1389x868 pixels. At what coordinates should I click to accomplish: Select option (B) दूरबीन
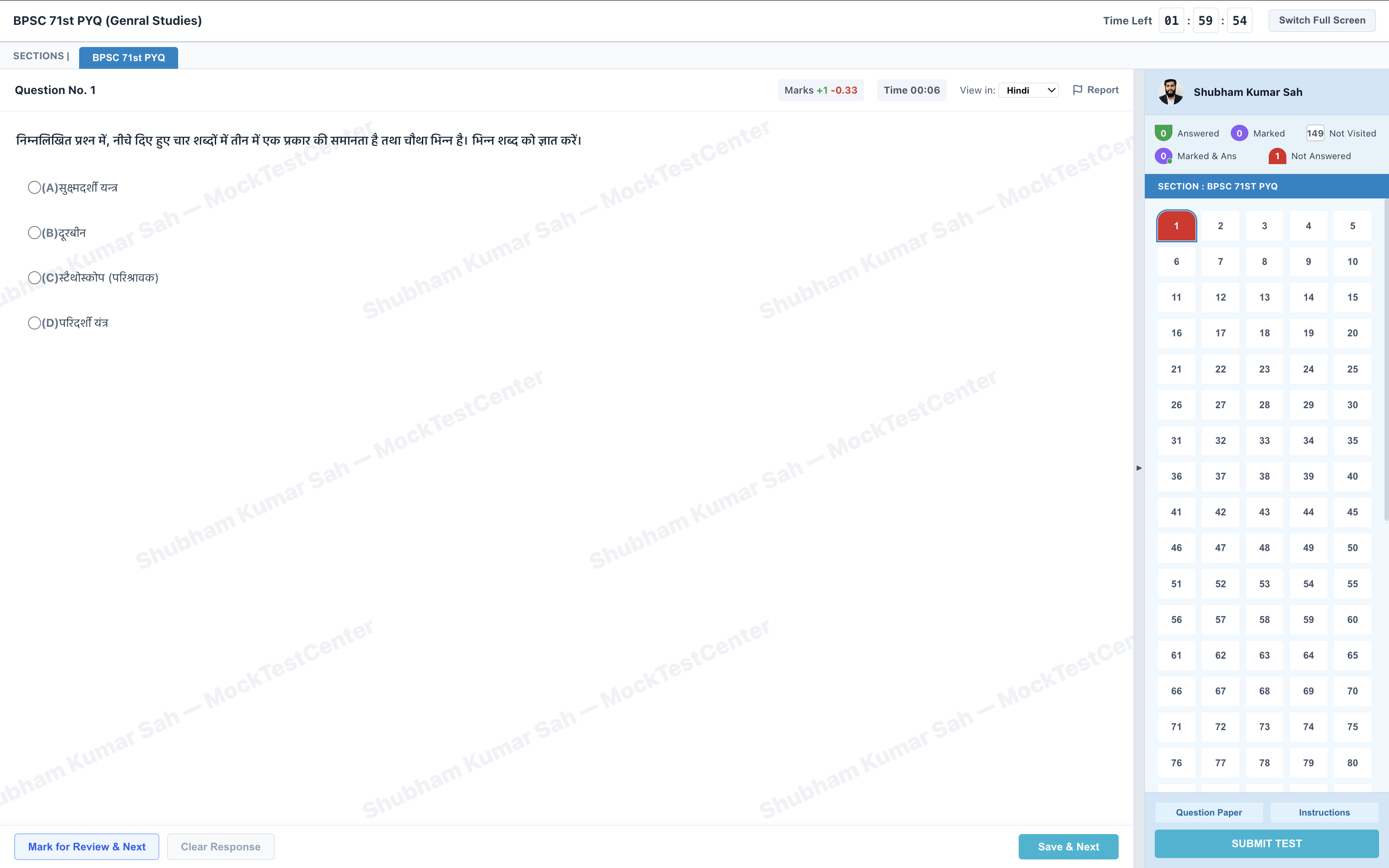click(x=34, y=232)
